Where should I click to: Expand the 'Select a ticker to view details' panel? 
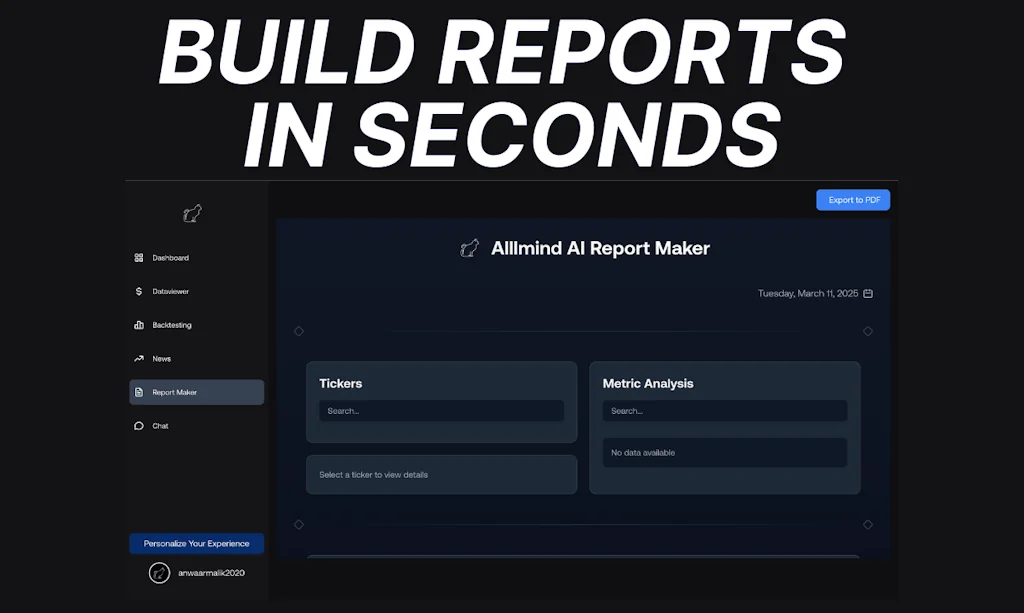point(441,474)
